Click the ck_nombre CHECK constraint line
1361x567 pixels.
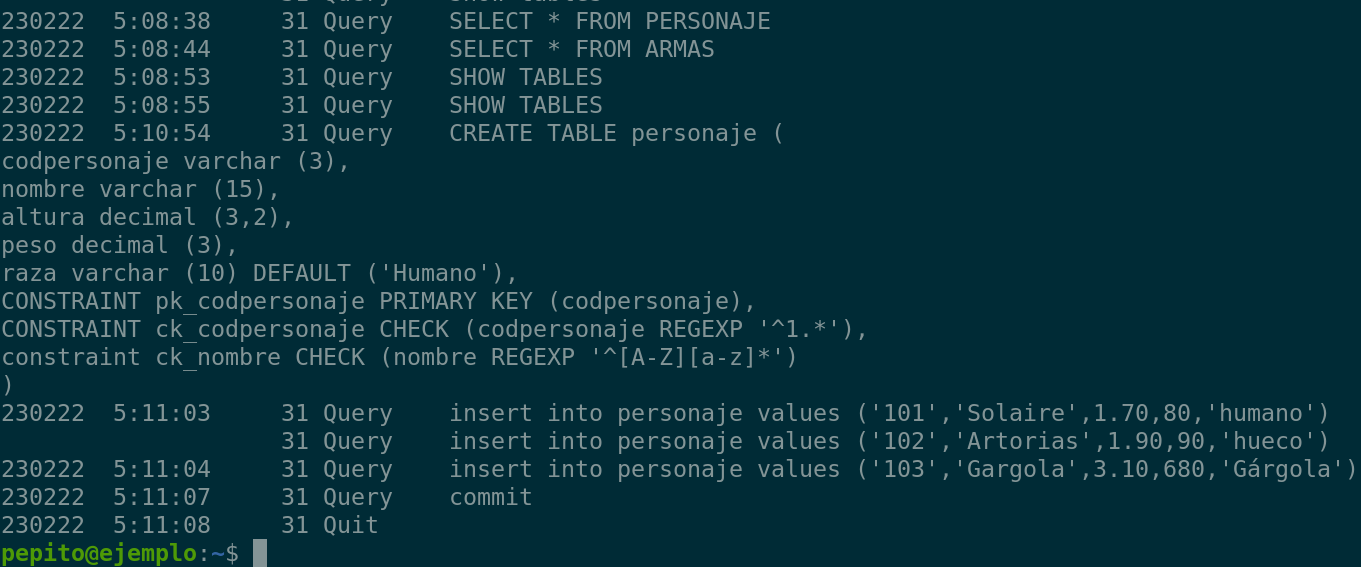(399, 357)
